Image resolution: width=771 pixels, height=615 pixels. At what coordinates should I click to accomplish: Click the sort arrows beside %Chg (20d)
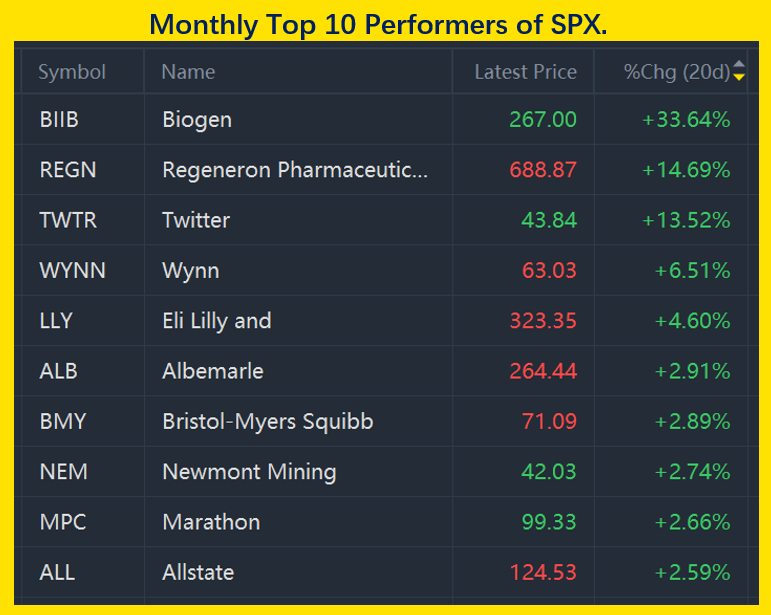coord(739,71)
